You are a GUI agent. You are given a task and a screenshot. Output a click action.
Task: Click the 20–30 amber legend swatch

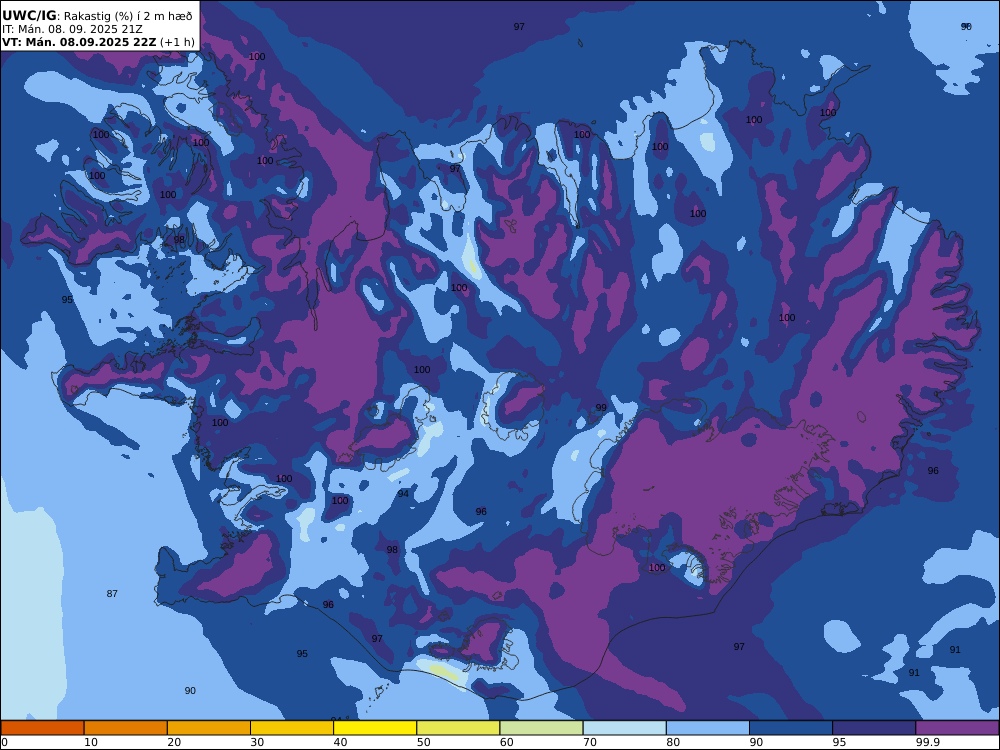[x=209, y=728]
